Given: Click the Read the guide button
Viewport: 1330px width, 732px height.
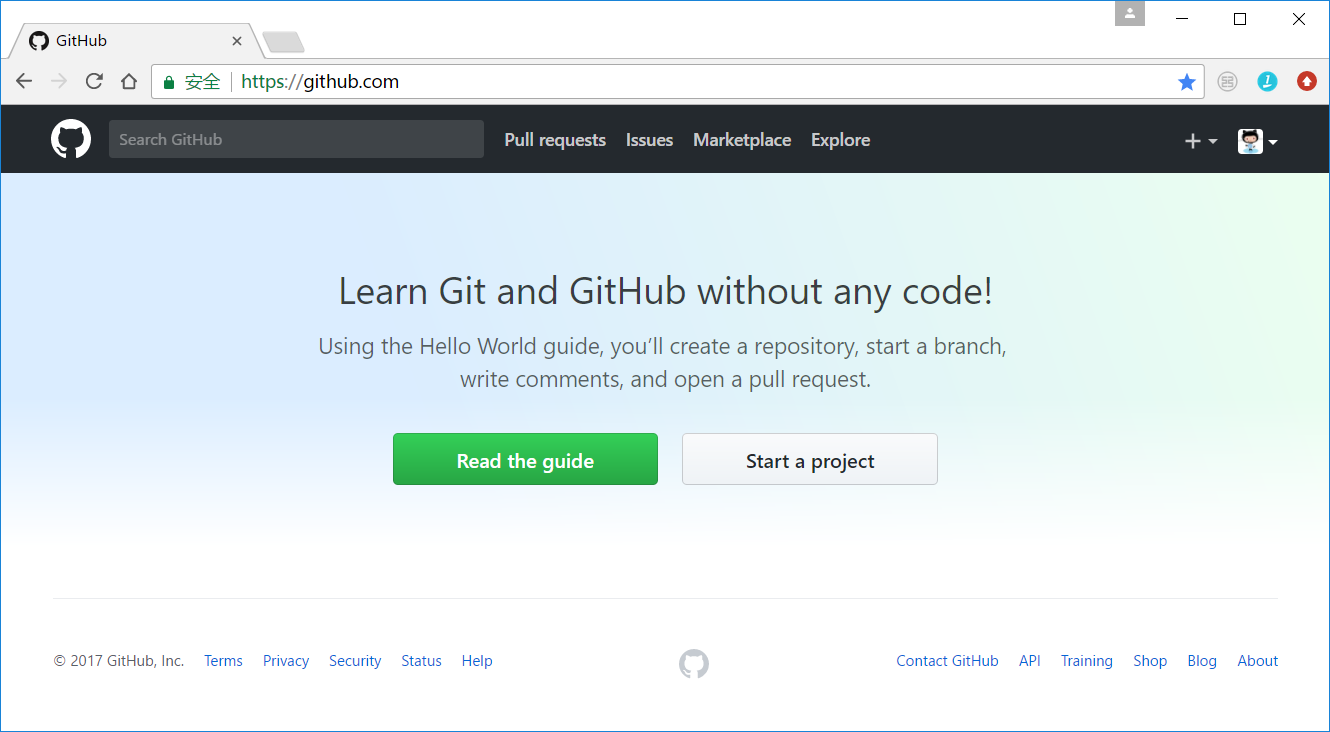Looking at the screenshot, I should coord(525,459).
